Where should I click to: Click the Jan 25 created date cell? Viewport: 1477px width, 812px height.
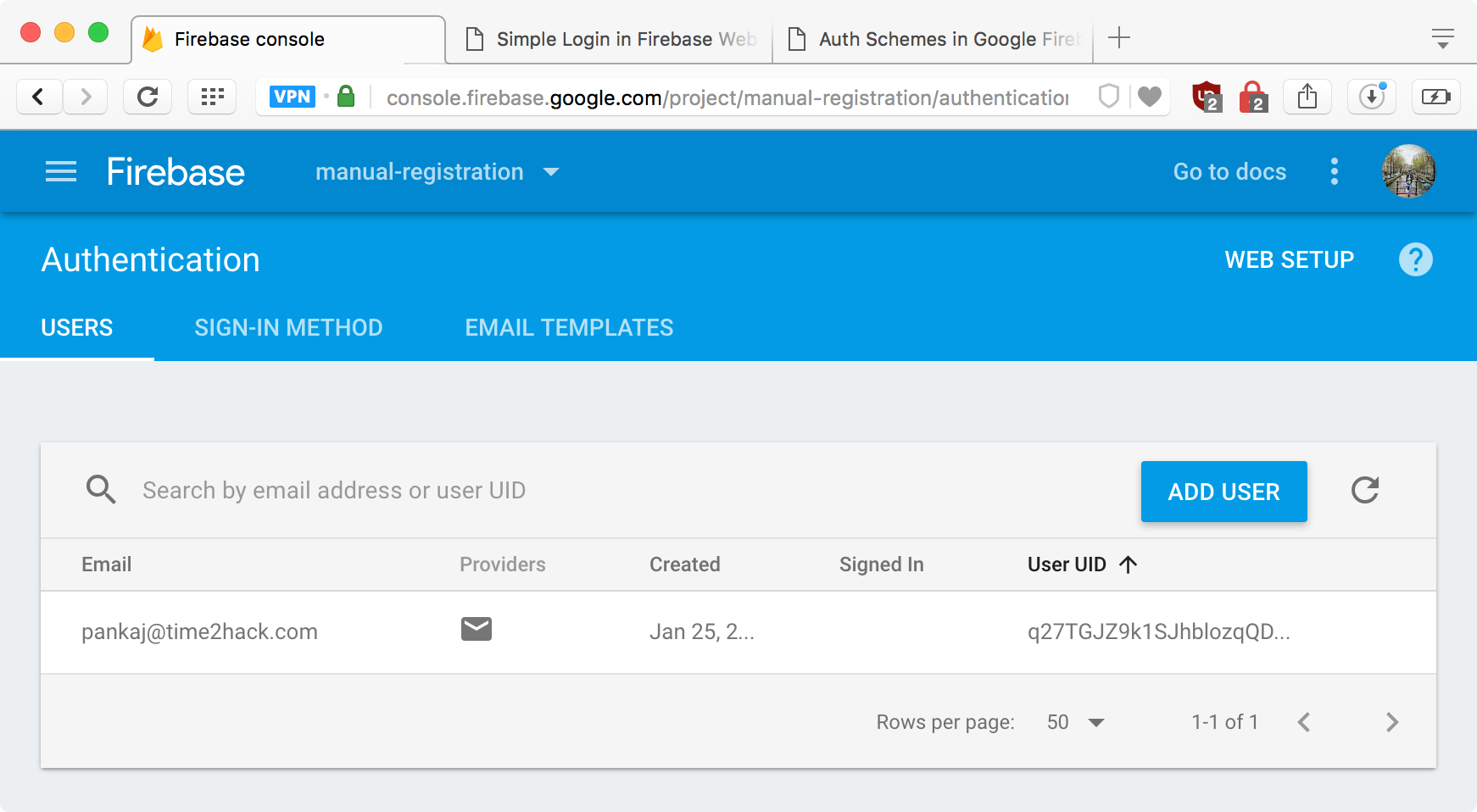pyautogui.click(x=701, y=631)
